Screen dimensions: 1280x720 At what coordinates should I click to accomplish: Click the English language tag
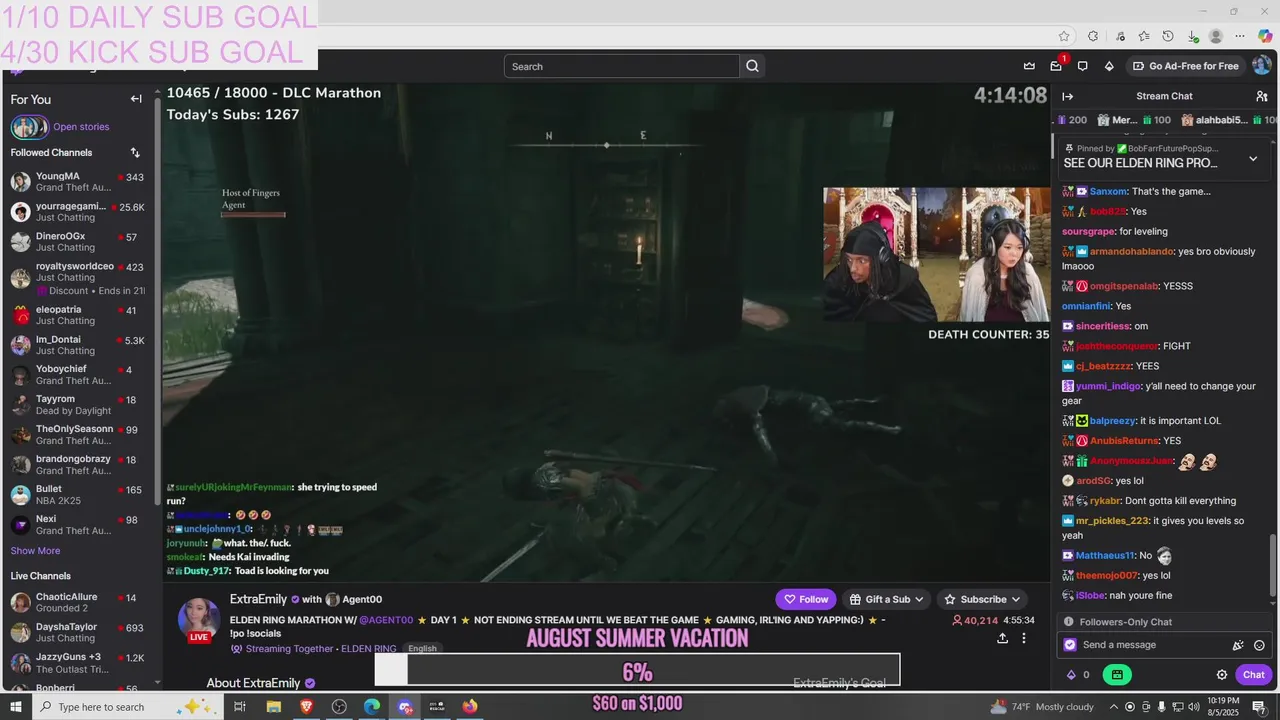click(x=422, y=649)
